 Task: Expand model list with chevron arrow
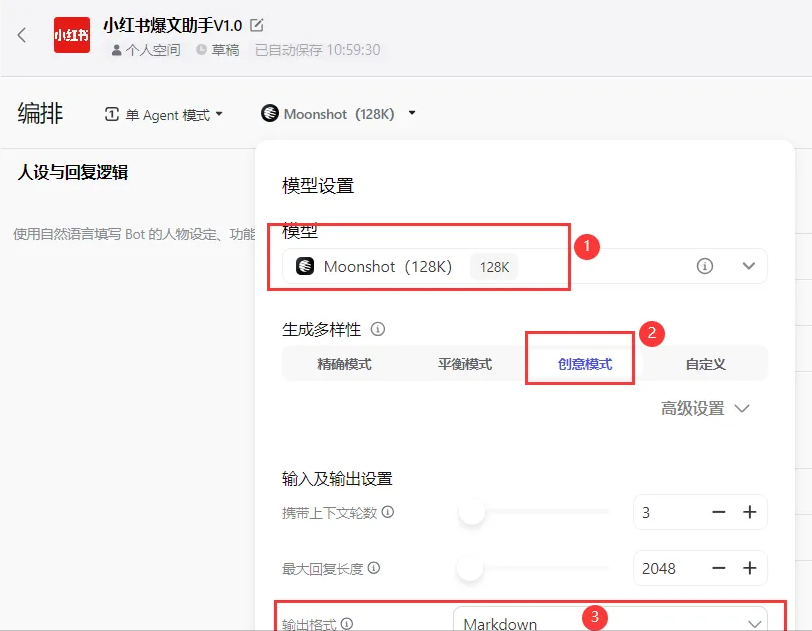[748, 266]
